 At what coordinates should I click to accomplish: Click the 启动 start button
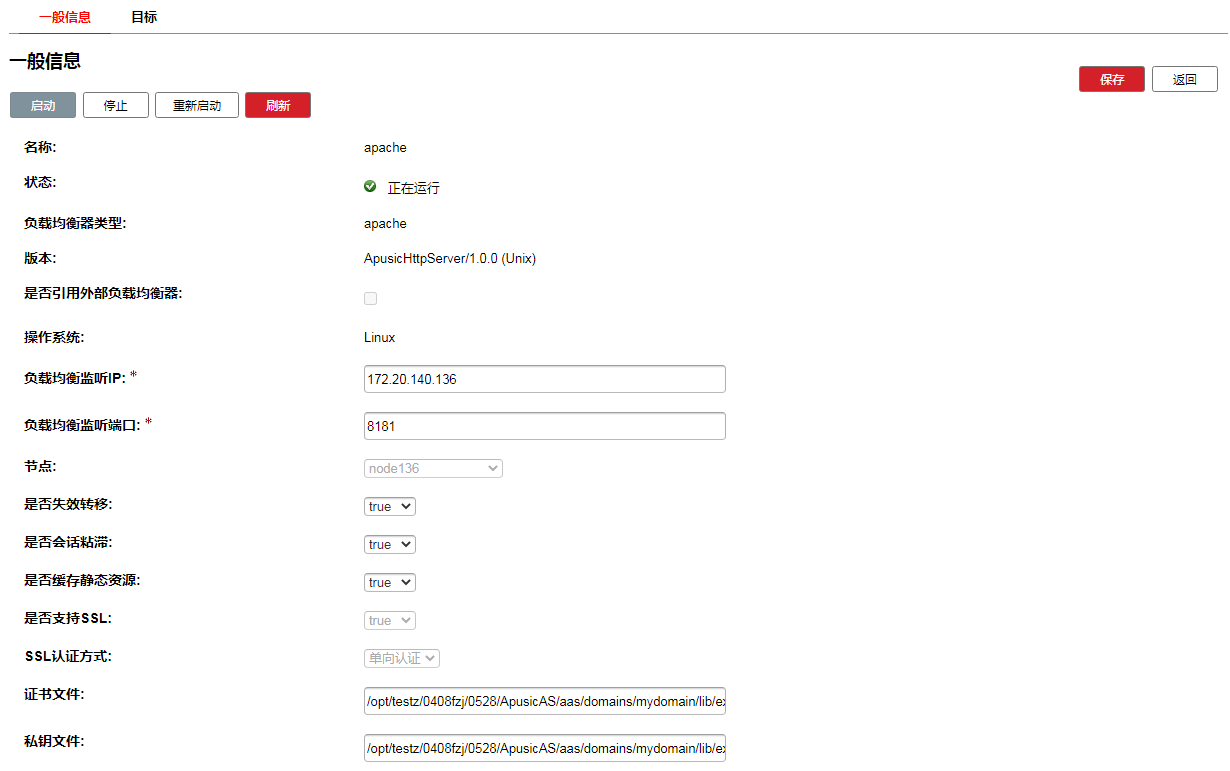pyautogui.click(x=43, y=105)
